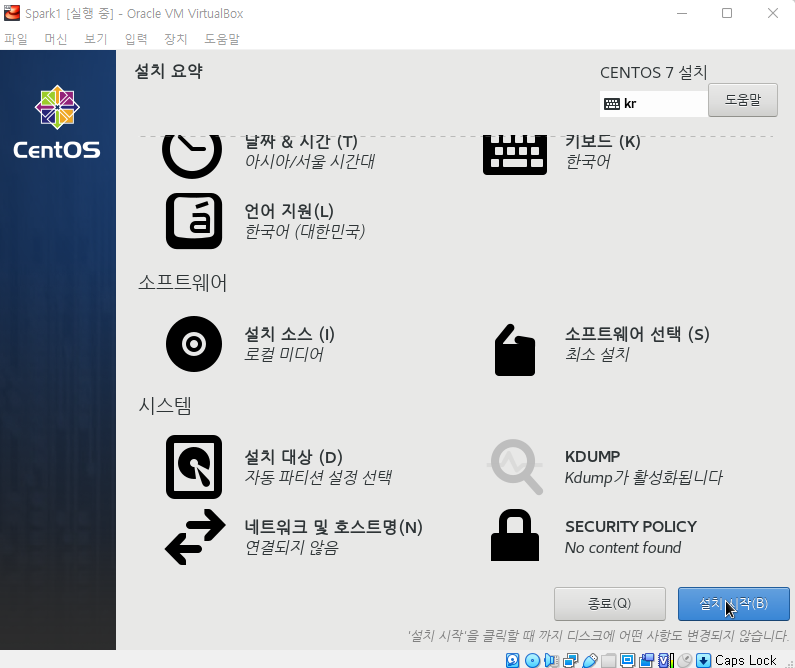
Task: Click the Caps Lock host key text
Action: click(x=745, y=660)
